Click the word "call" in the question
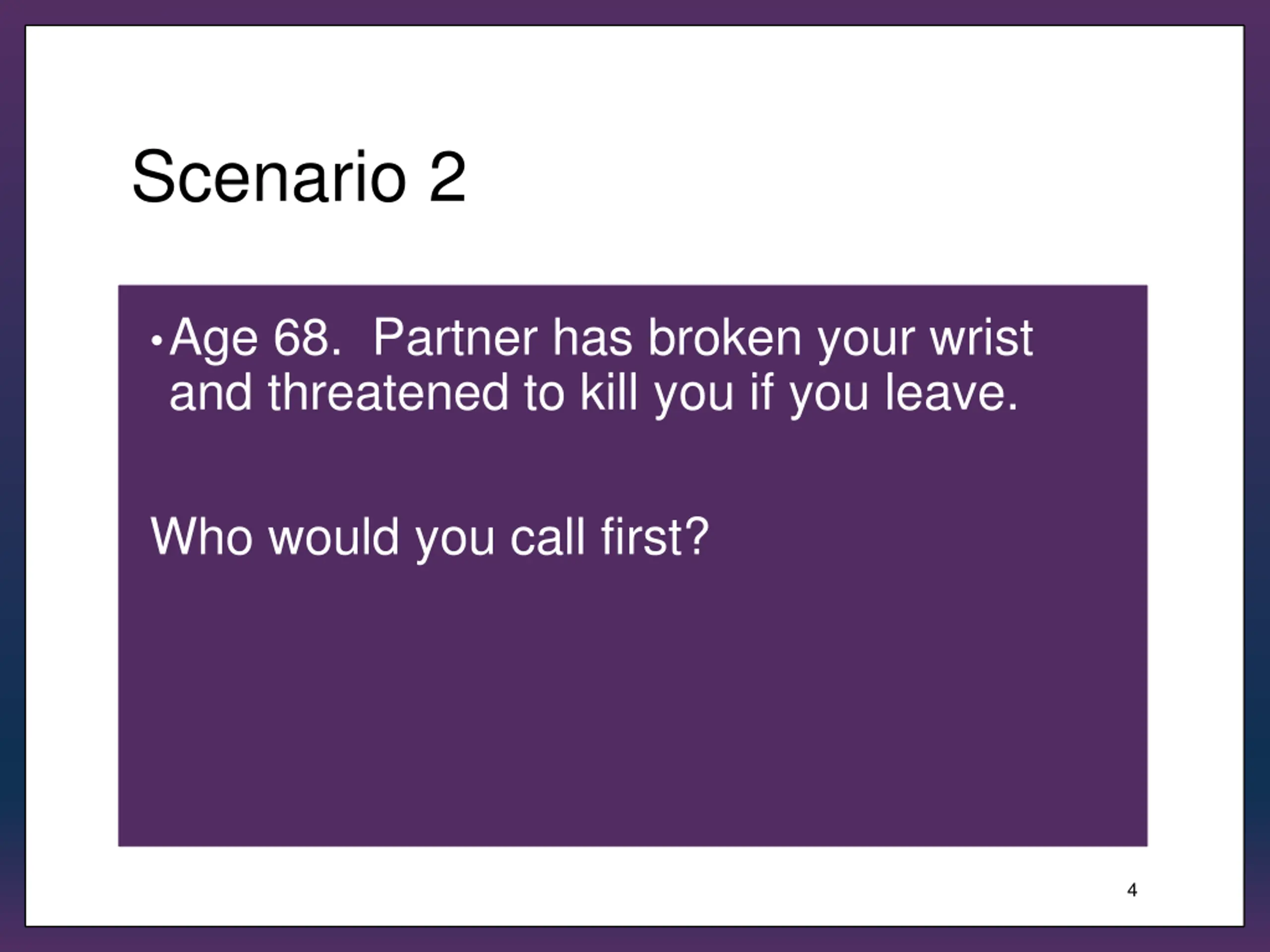Viewport: 1270px width, 952px height. click(547, 537)
